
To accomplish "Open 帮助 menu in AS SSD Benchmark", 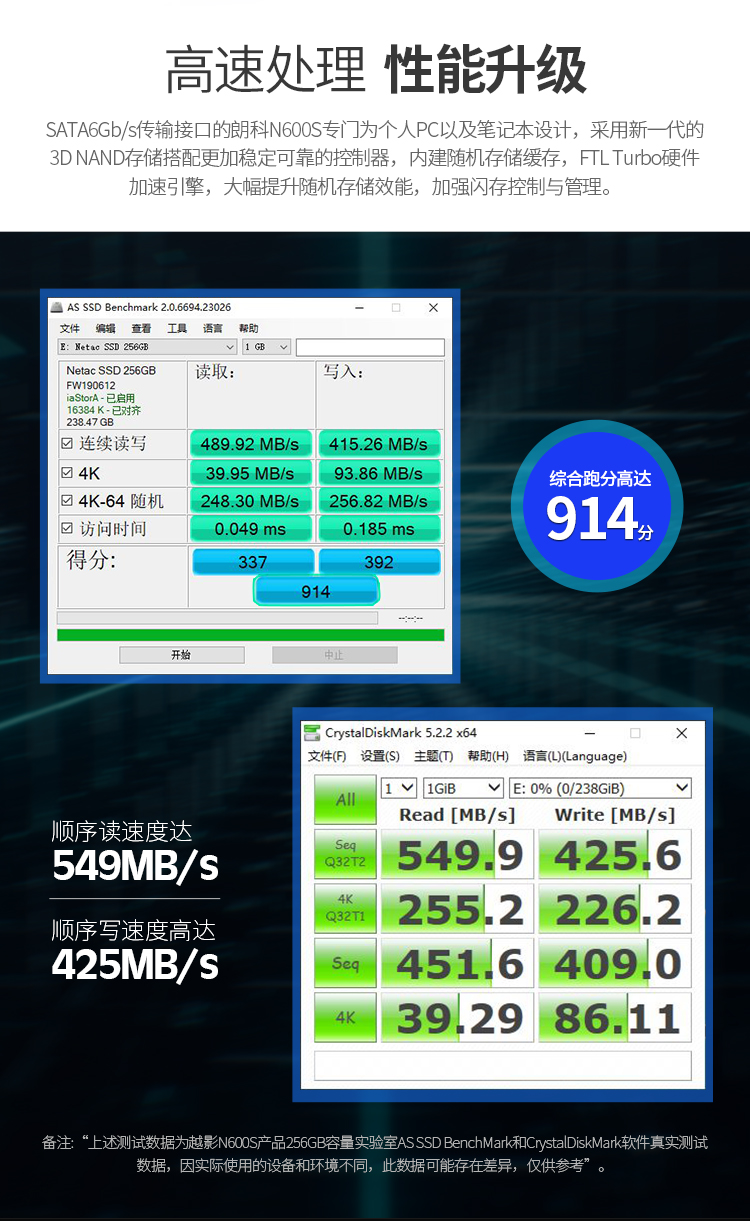I will point(248,329).
